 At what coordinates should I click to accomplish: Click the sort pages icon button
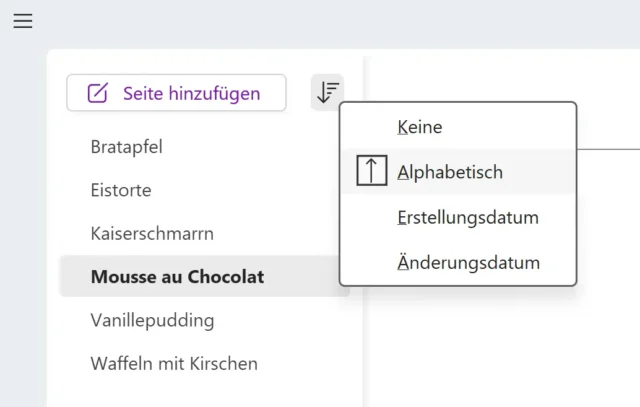pyautogui.click(x=327, y=93)
